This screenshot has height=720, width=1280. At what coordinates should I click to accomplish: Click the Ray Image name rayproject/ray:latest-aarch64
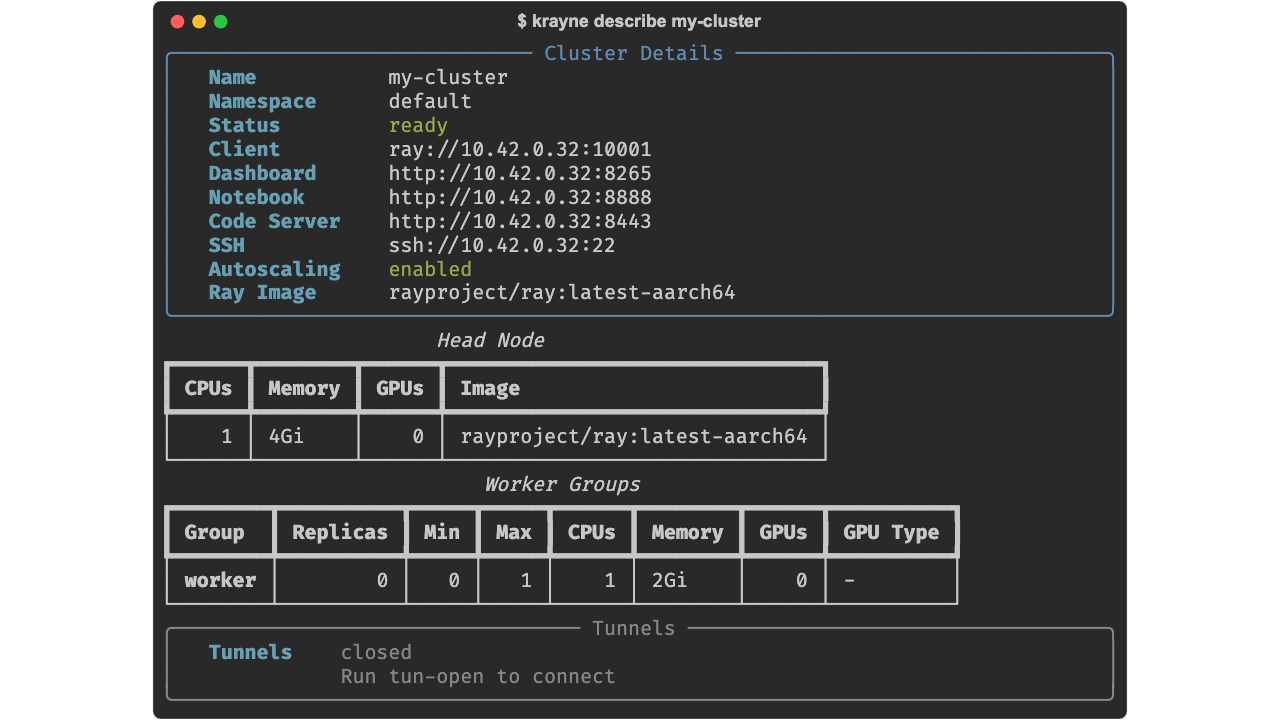coord(563,292)
